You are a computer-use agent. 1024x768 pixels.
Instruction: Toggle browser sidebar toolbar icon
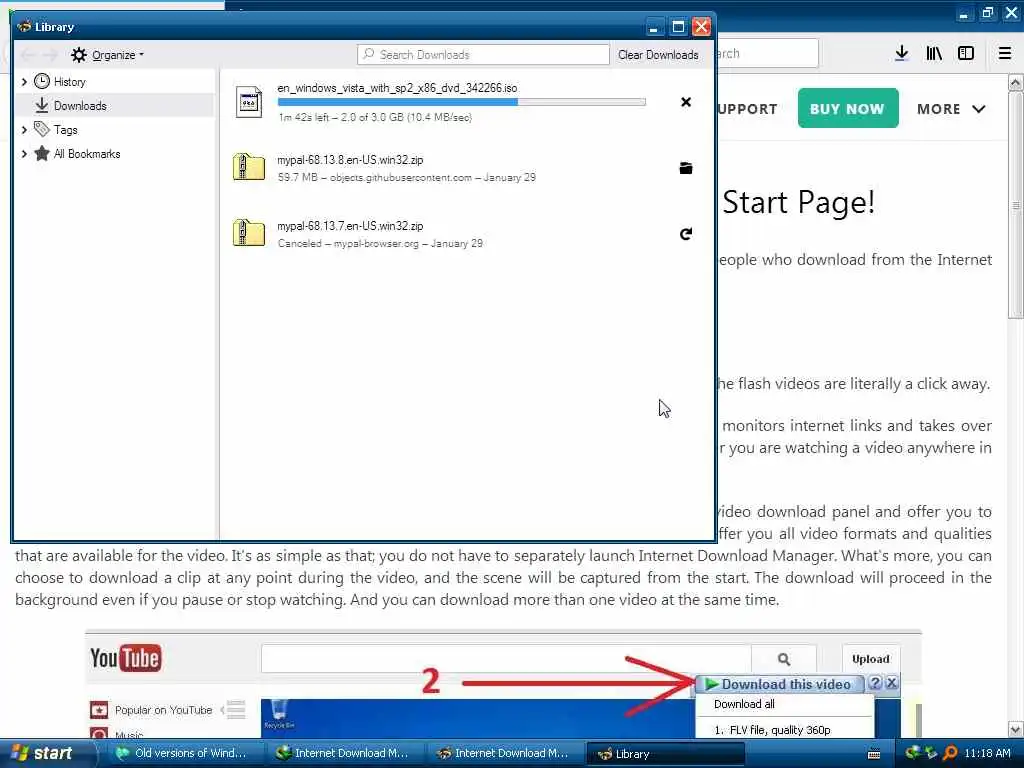tap(966, 54)
